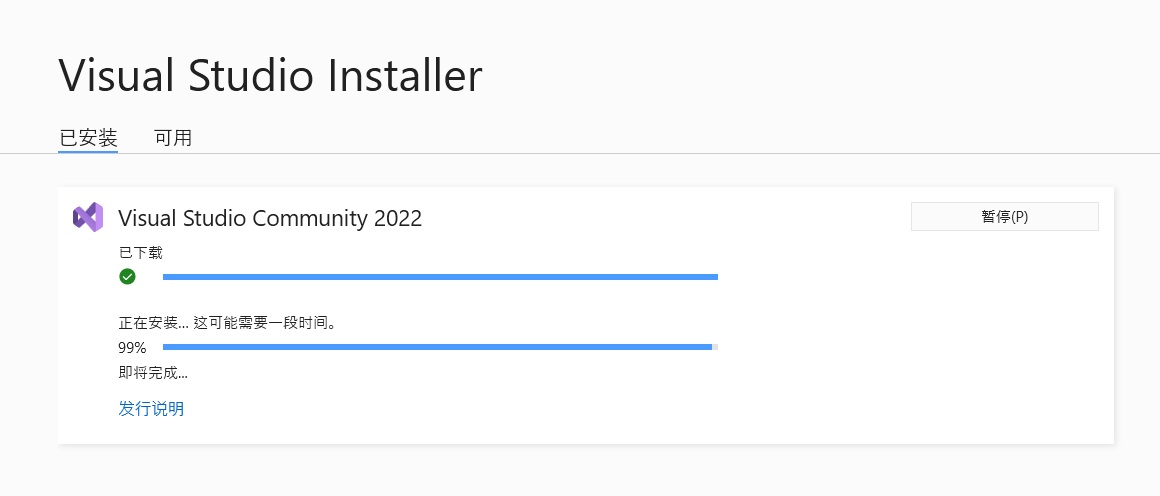
Task: Click the 99% percentage label
Action: click(x=132, y=348)
